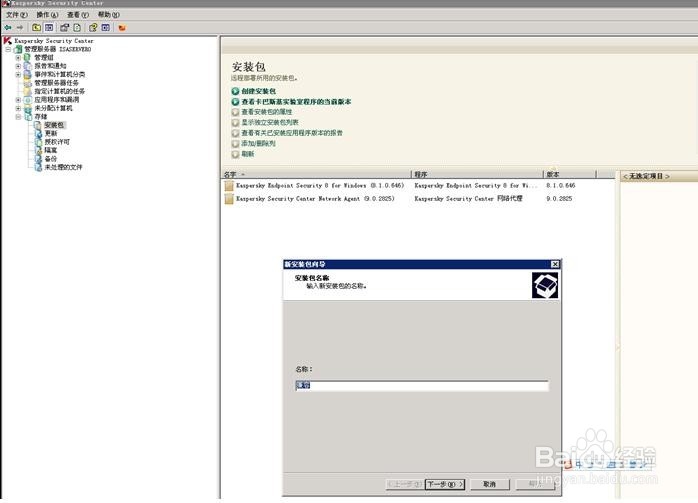The width and height of the screenshot is (698, 503).
Task: Go back with the toolbar back arrow
Action: tap(8, 28)
